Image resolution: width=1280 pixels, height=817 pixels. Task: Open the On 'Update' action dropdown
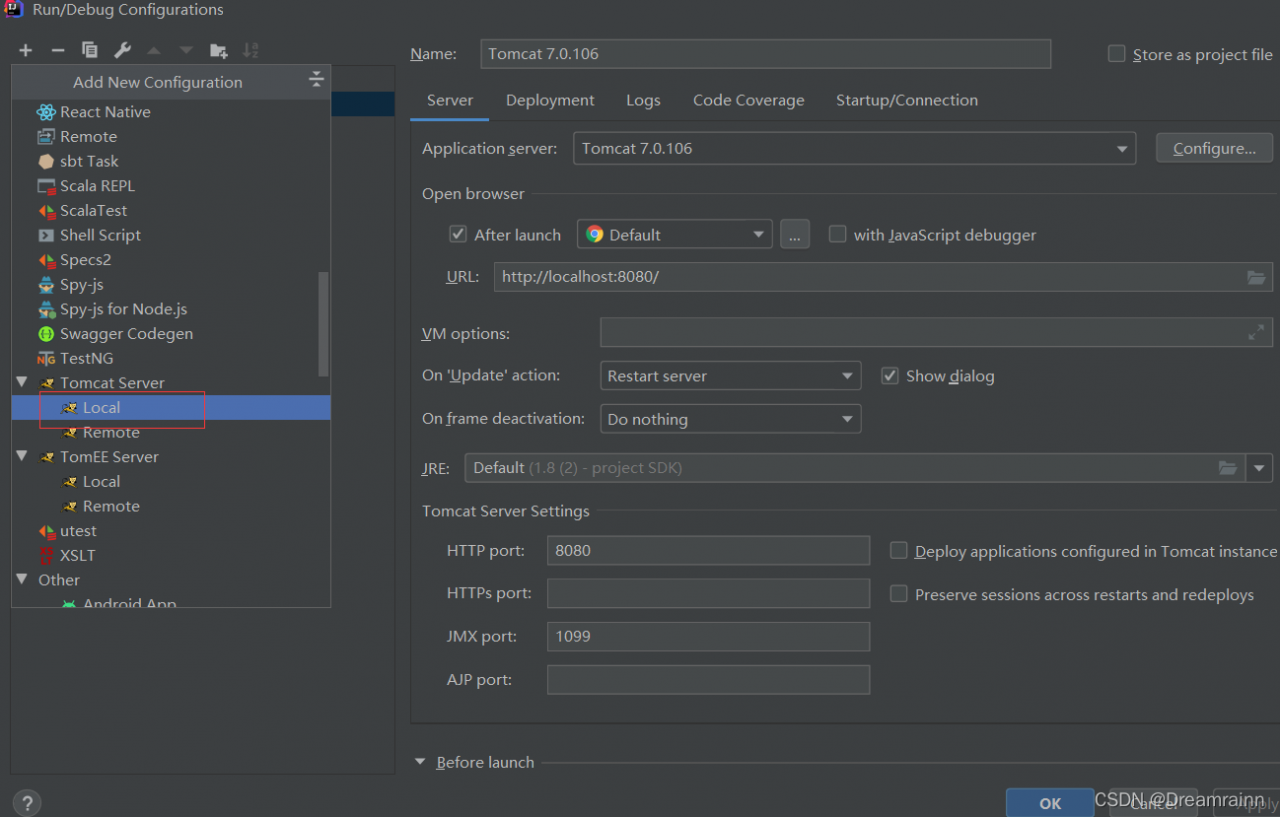tap(730, 376)
